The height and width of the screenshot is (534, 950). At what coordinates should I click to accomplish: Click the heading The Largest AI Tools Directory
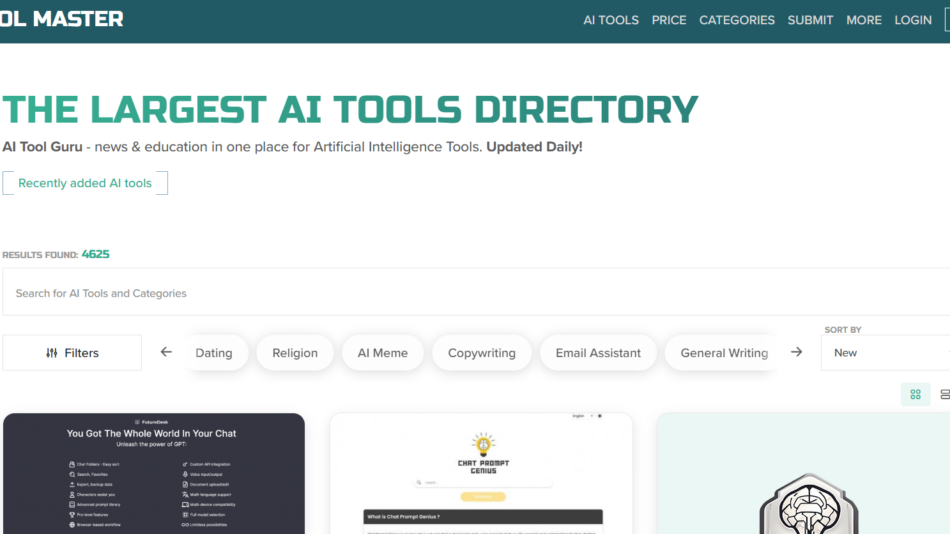[x=350, y=110]
